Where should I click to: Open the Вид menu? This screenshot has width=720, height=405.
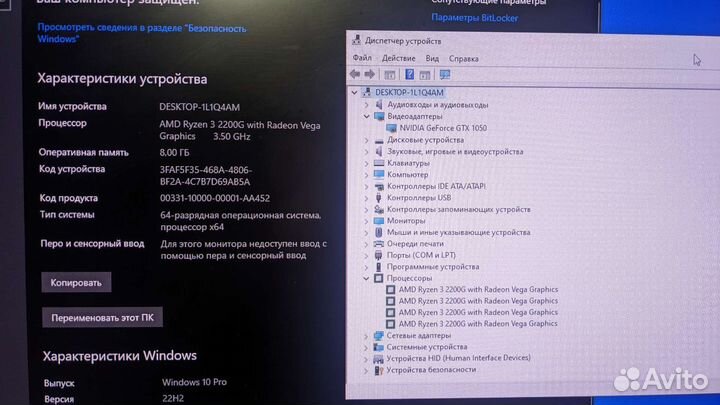coord(432,58)
